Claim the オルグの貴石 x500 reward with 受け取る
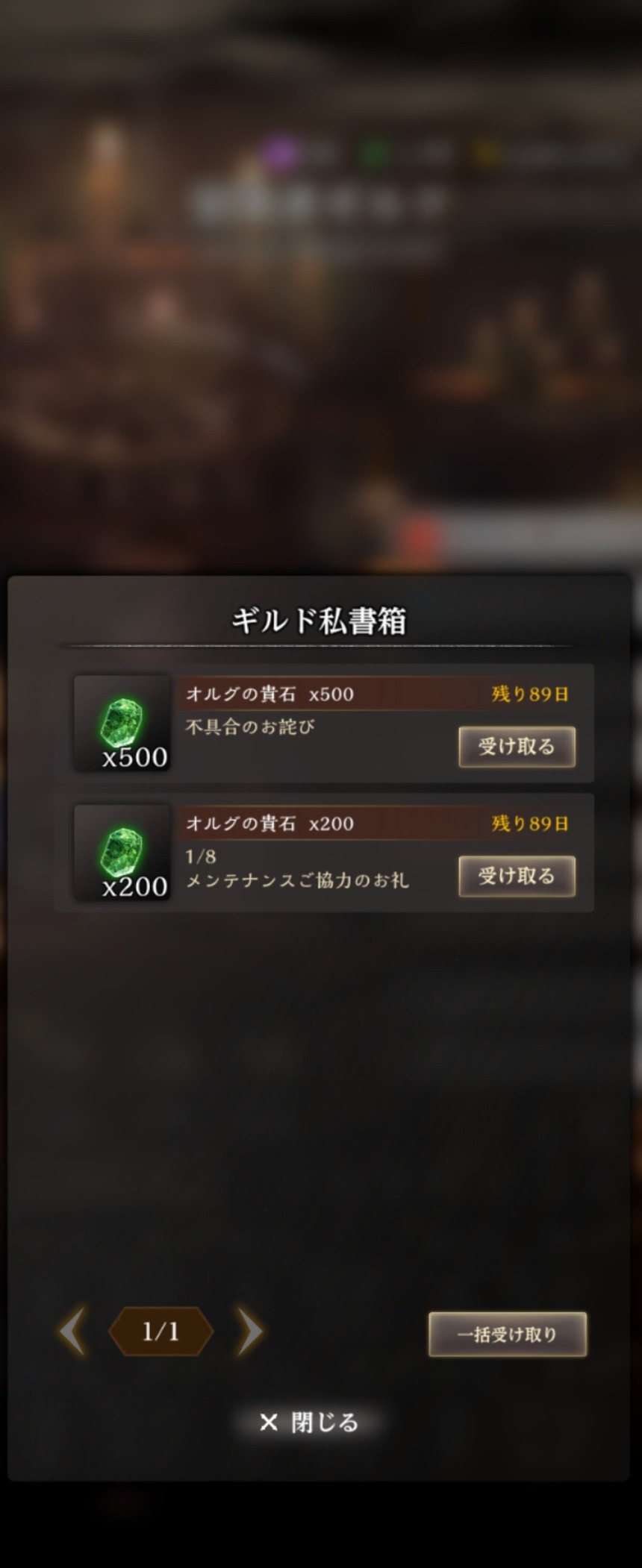 pyautogui.click(x=517, y=747)
